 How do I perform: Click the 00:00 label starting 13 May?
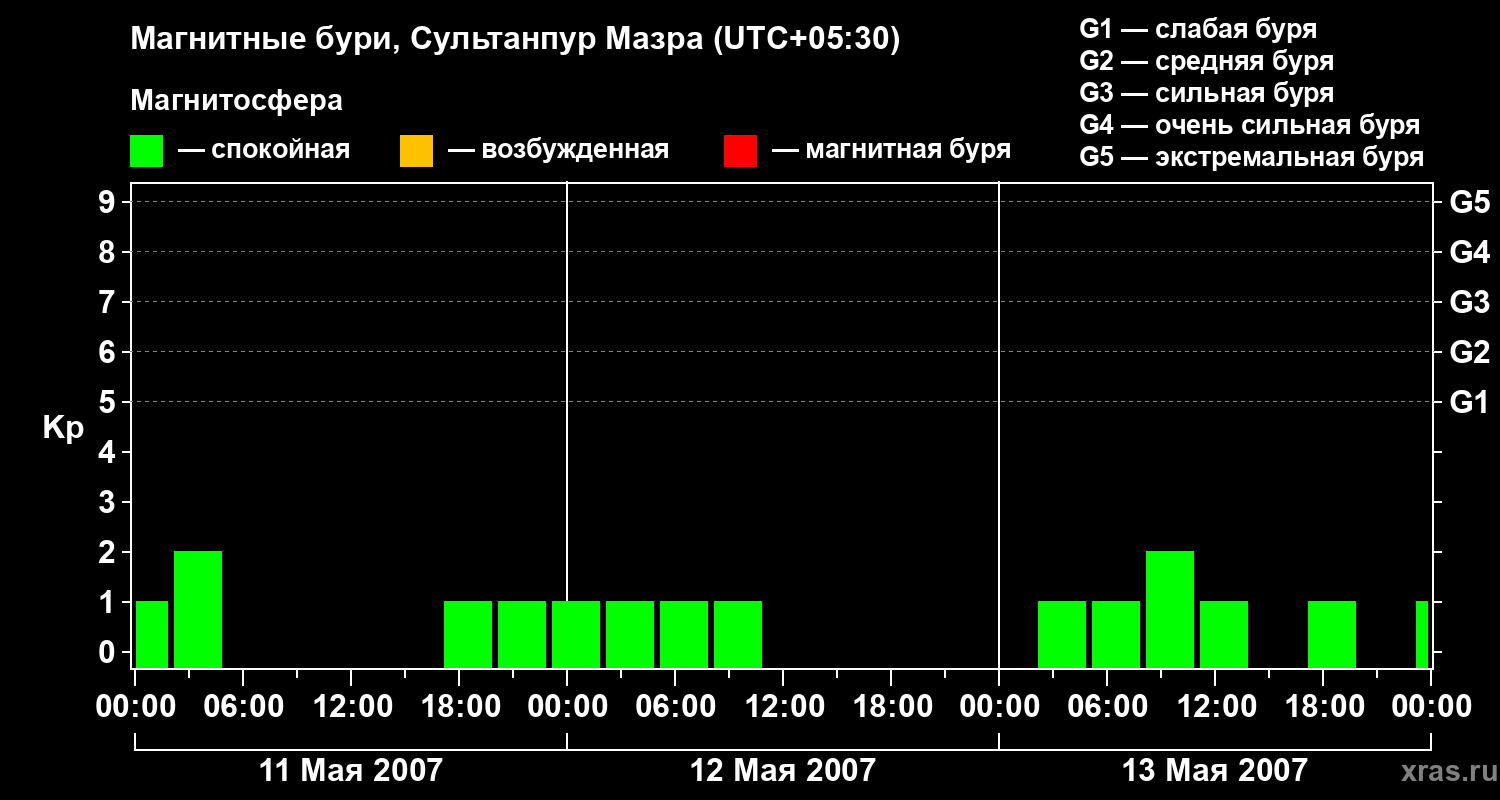coord(999,707)
